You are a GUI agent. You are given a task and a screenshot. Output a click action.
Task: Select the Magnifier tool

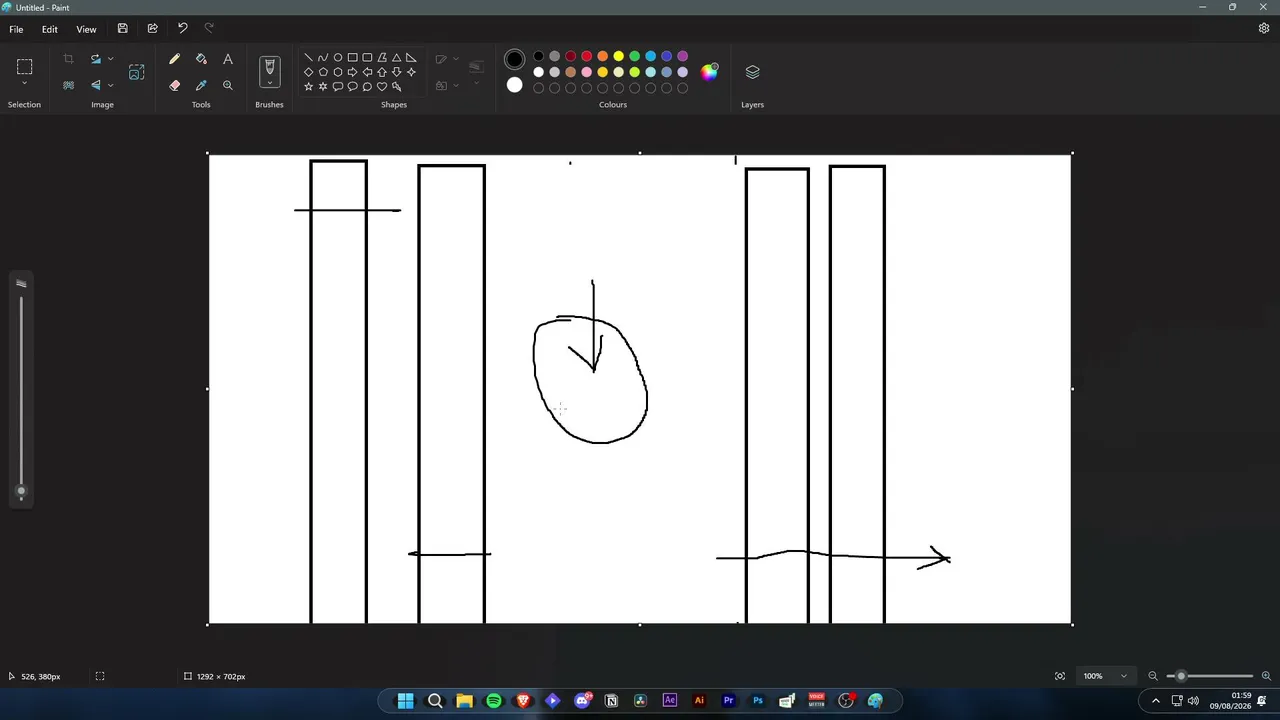click(228, 86)
